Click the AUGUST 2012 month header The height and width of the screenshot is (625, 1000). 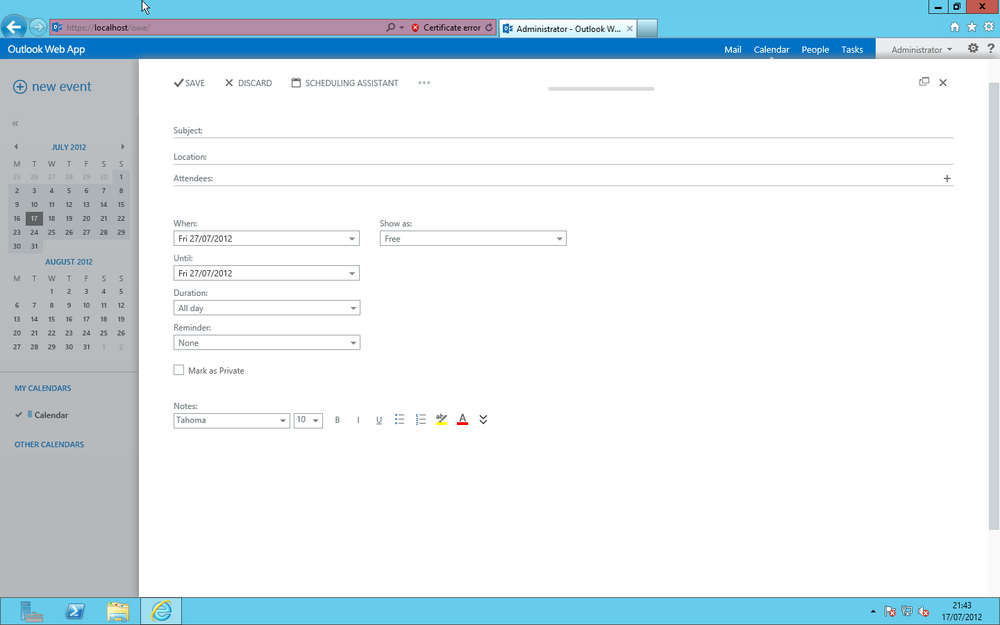69,262
